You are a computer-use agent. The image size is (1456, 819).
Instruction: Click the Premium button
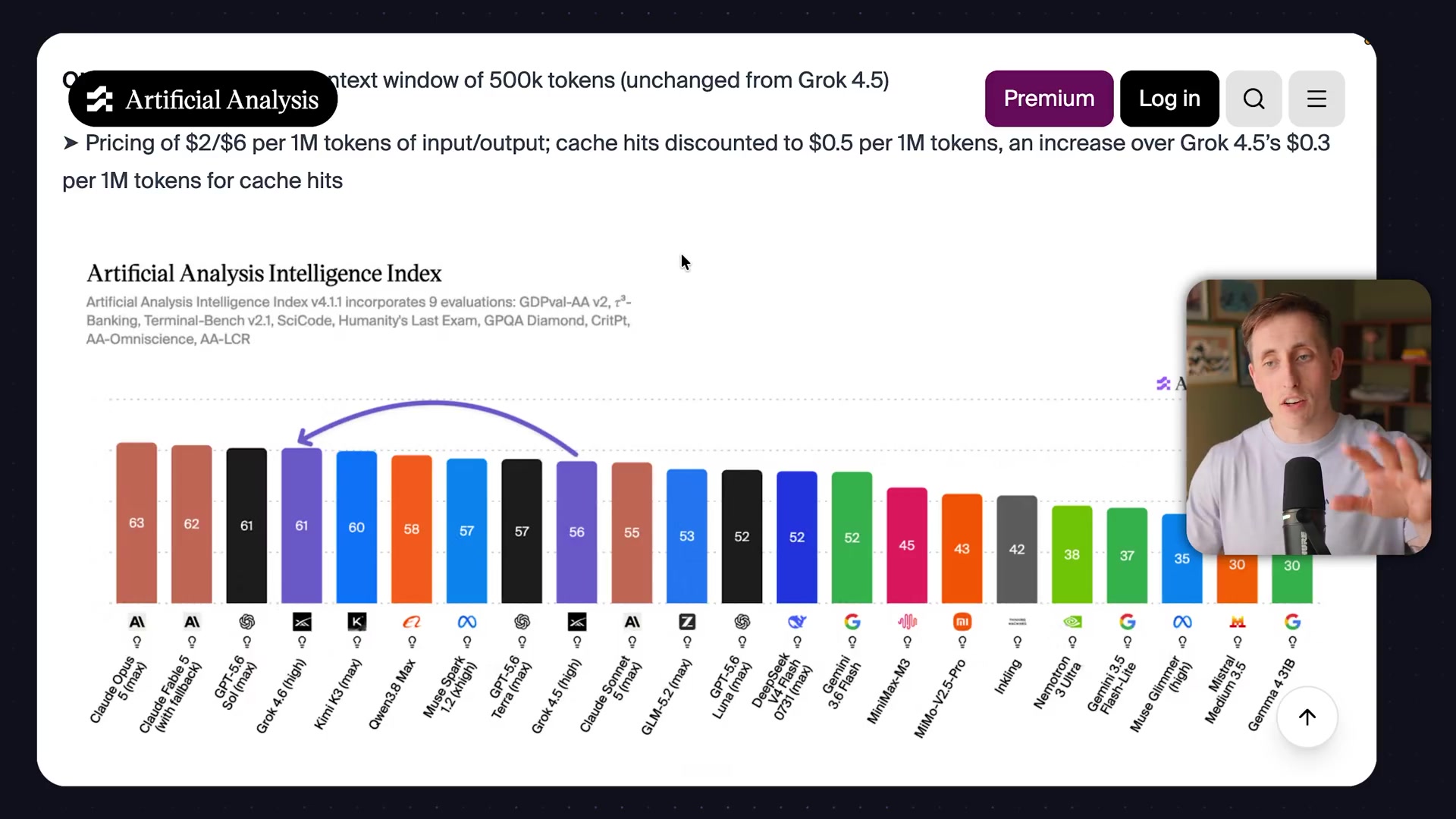1049,99
